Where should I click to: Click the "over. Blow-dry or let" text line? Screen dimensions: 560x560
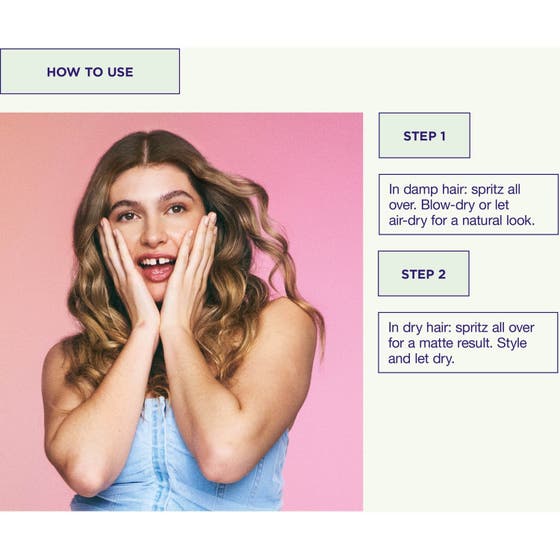[449, 205]
